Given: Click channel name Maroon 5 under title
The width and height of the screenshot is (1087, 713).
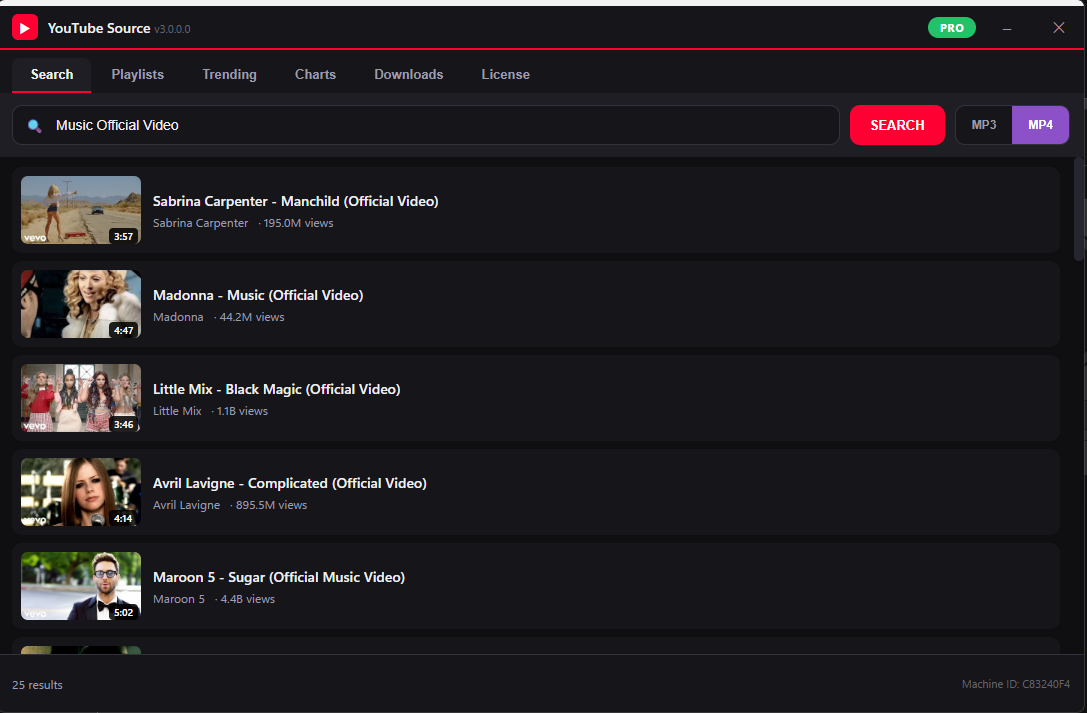Looking at the screenshot, I should click(179, 599).
